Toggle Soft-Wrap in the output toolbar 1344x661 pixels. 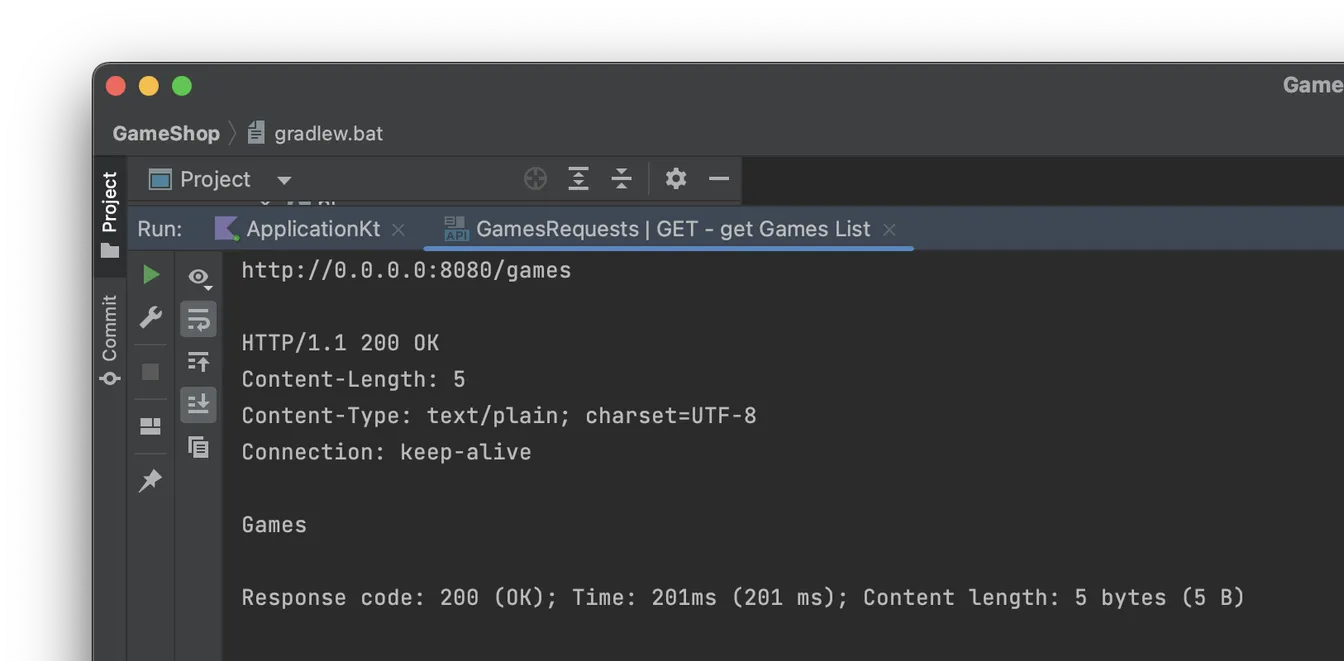pos(198,319)
